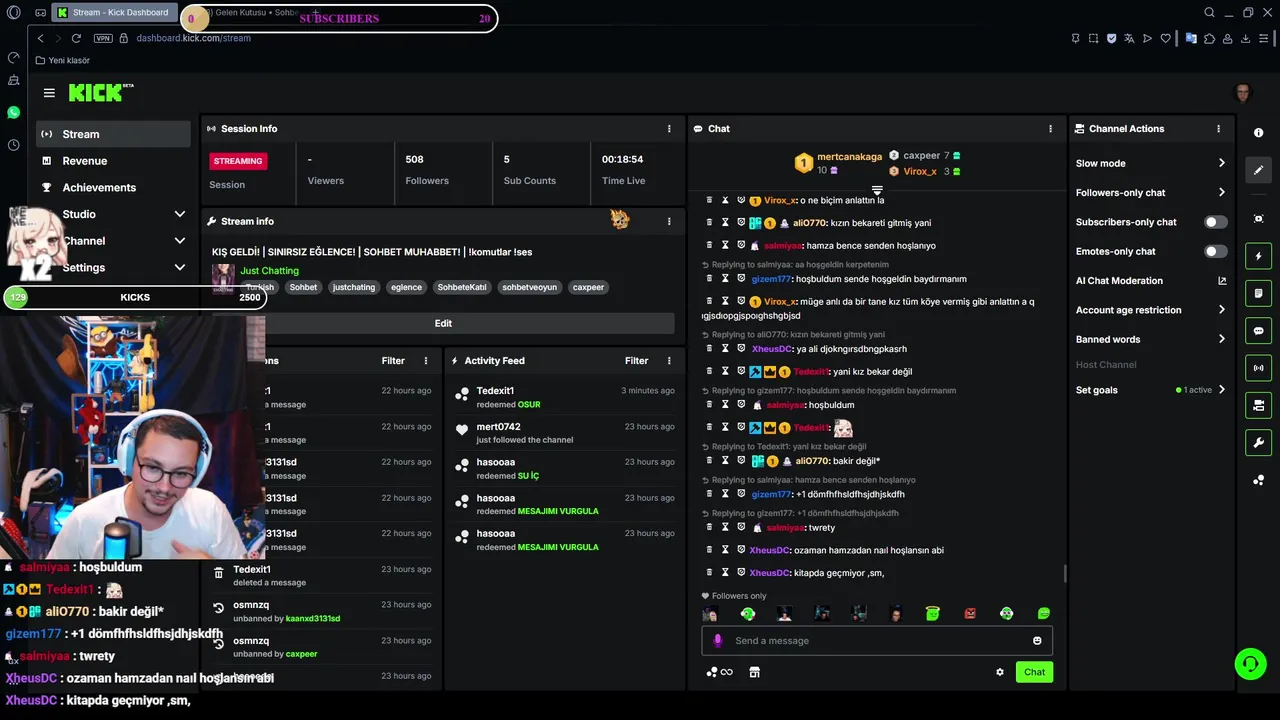
Task: Click the wrench icon in right sidebar
Action: click(1258, 442)
